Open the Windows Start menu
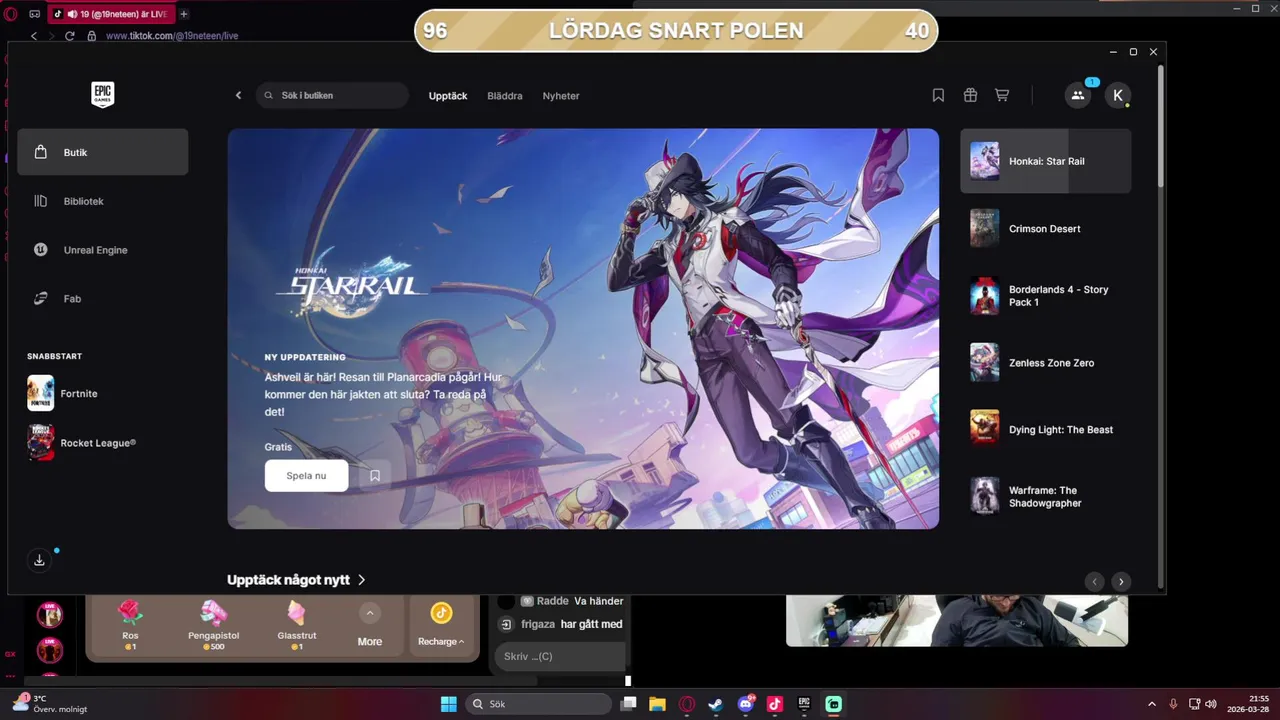 pyautogui.click(x=448, y=704)
